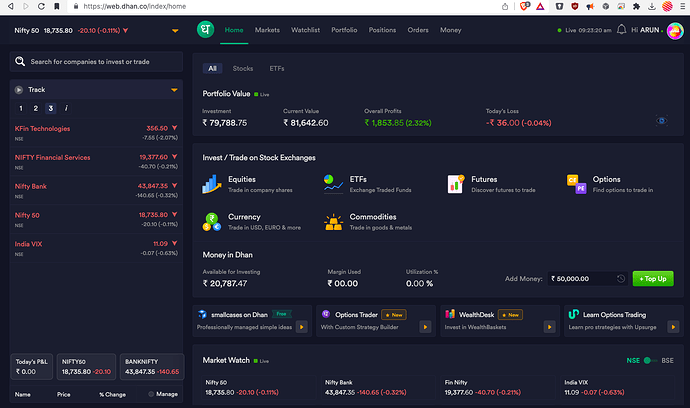Open Nifty Bank watchlist row
This screenshot has width=690, height=408.
pyautogui.click(x=96, y=191)
